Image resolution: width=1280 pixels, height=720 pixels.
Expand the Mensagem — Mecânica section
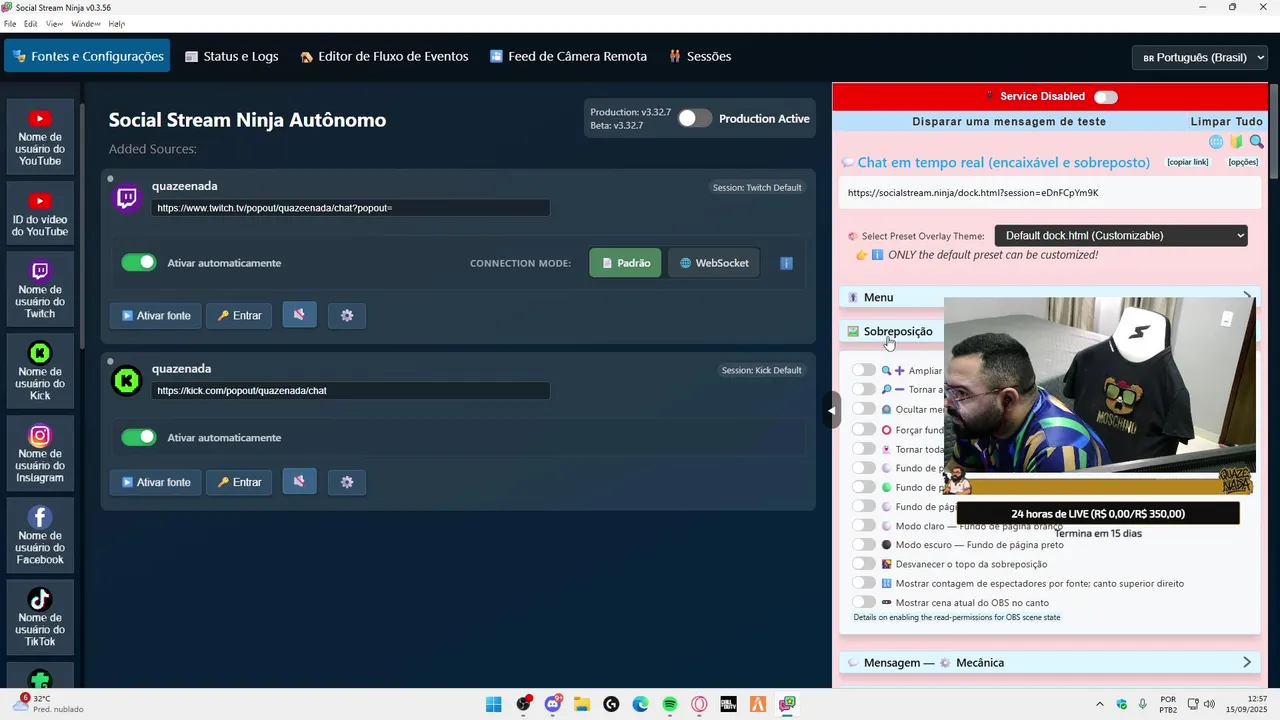[x=1048, y=662]
